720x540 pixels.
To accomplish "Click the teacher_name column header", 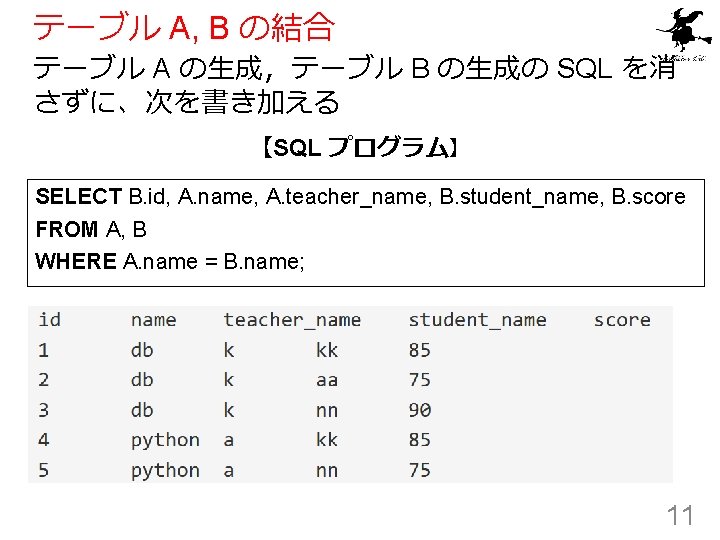I will [x=292, y=320].
